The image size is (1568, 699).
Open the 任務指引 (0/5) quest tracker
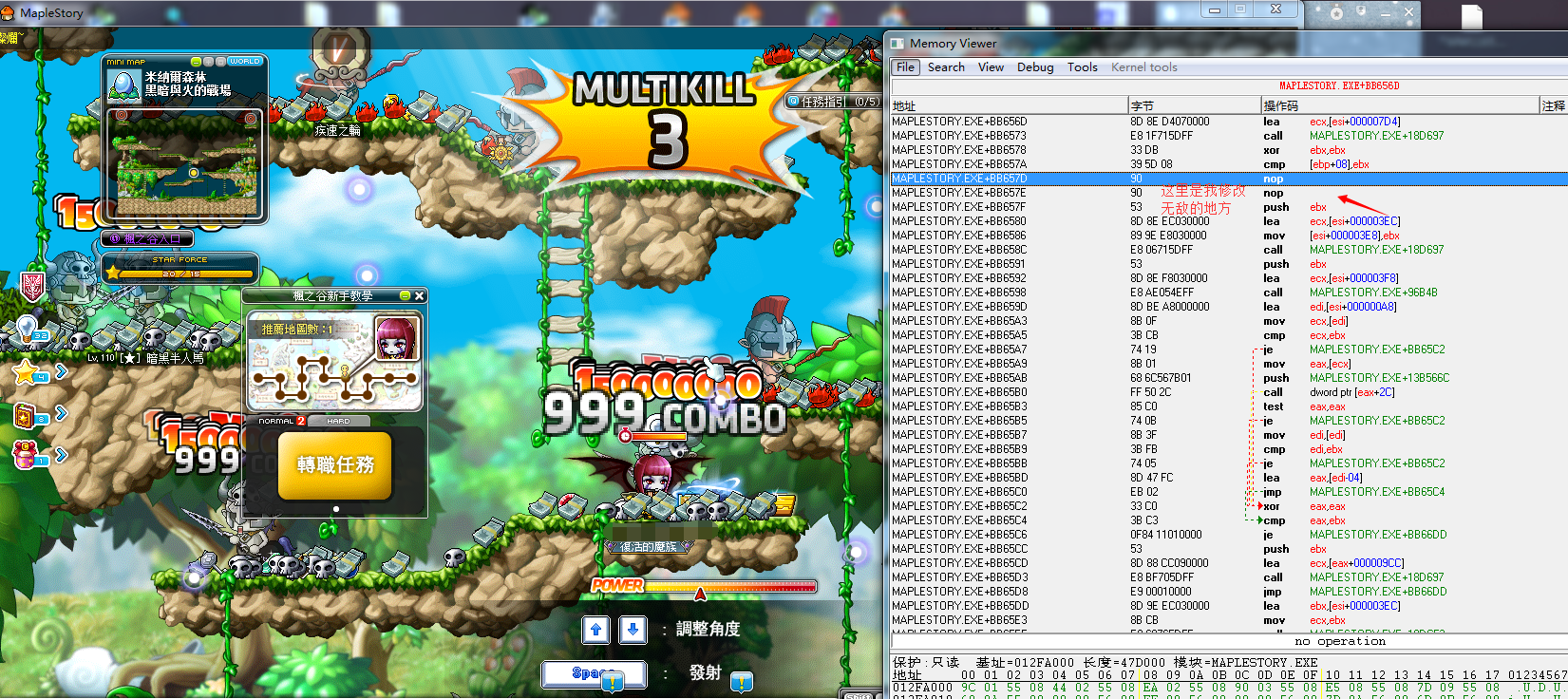coord(834,101)
